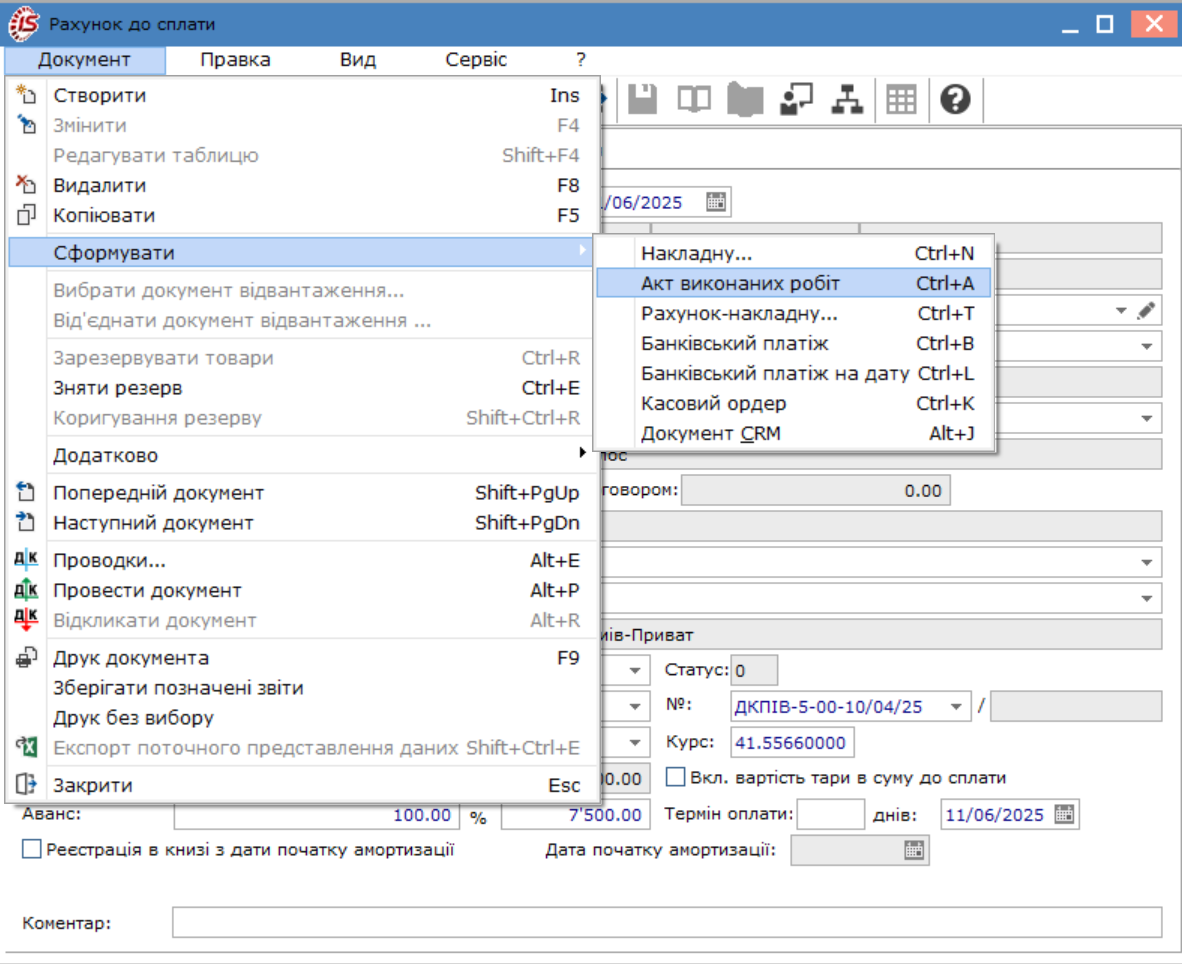The height and width of the screenshot is (964, 1182).
Task: Open the Вид menu
Action: click(357, 60)
